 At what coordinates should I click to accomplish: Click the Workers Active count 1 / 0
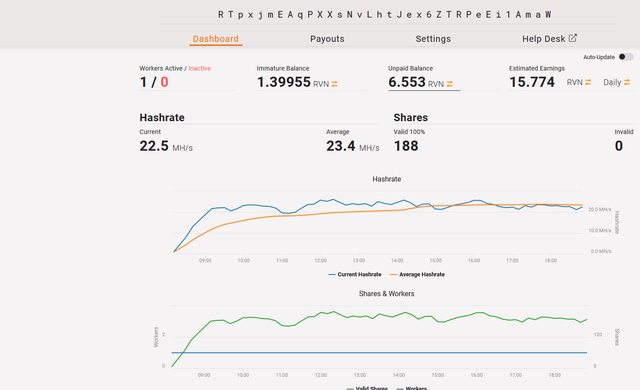coord(154,82)
